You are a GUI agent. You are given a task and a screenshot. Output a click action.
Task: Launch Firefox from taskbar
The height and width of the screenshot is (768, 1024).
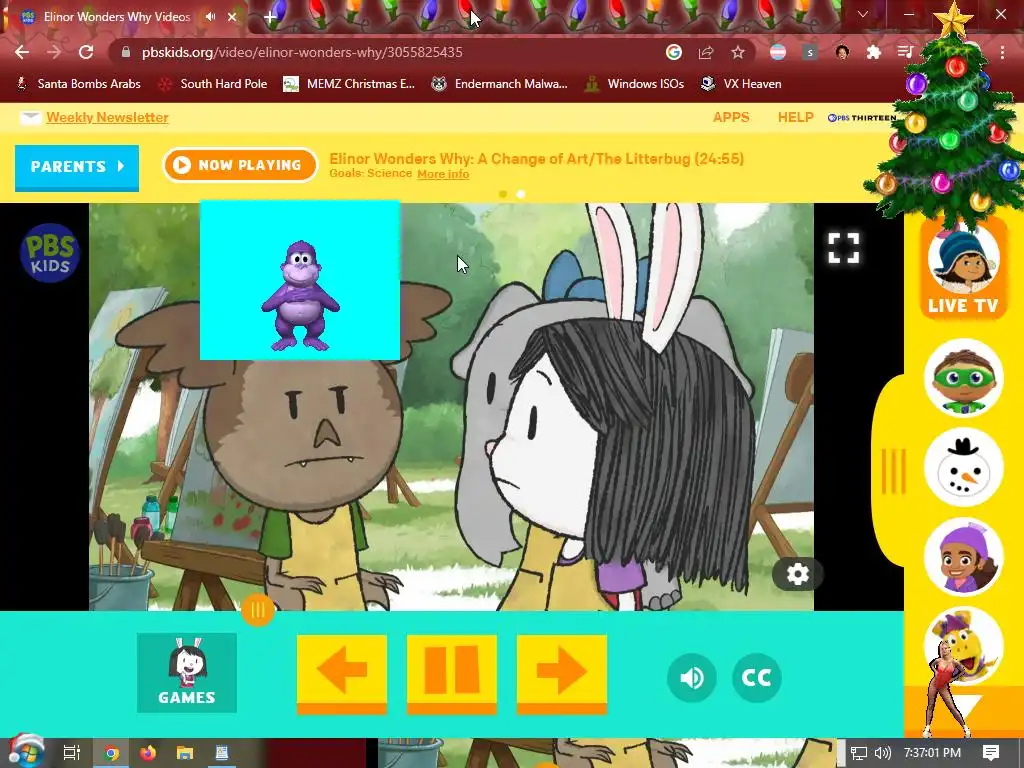coord(148,753)
